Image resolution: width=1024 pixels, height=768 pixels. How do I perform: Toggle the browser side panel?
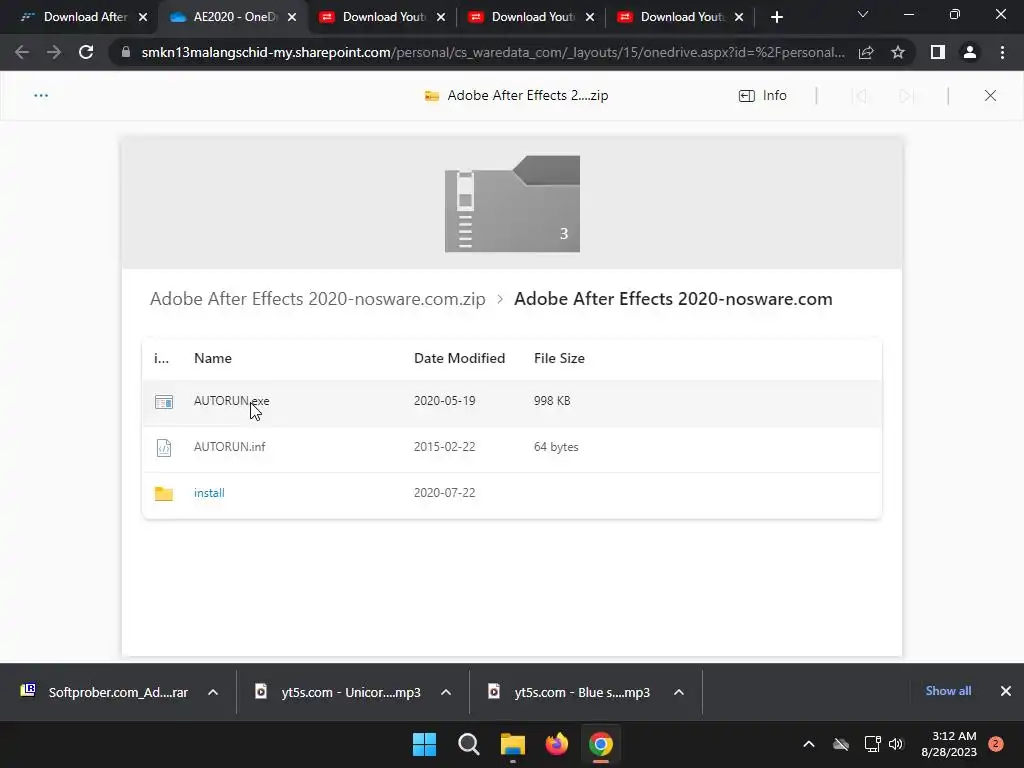point(938,52)
